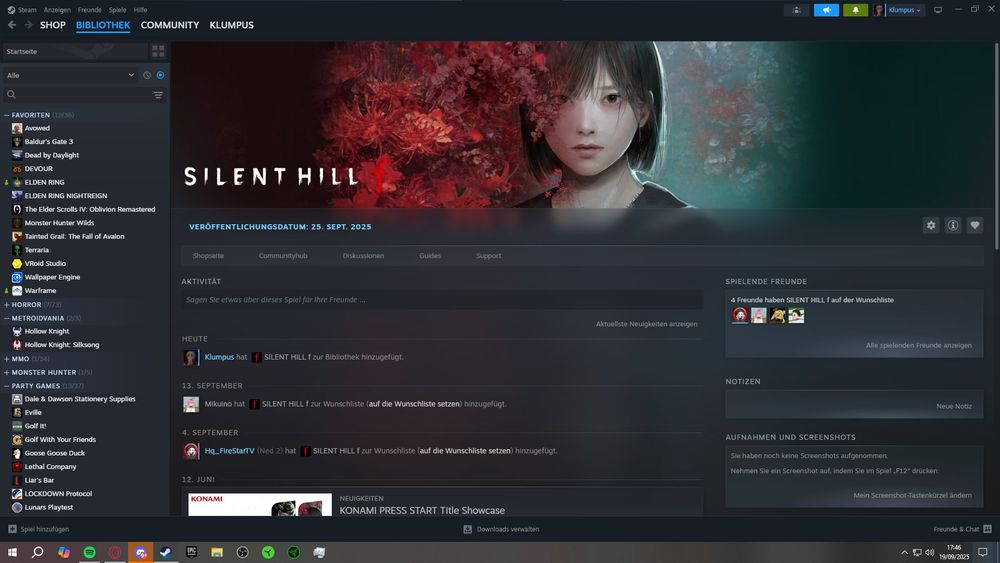Open File Explorer from taskbar

click(x=217, y=552)
